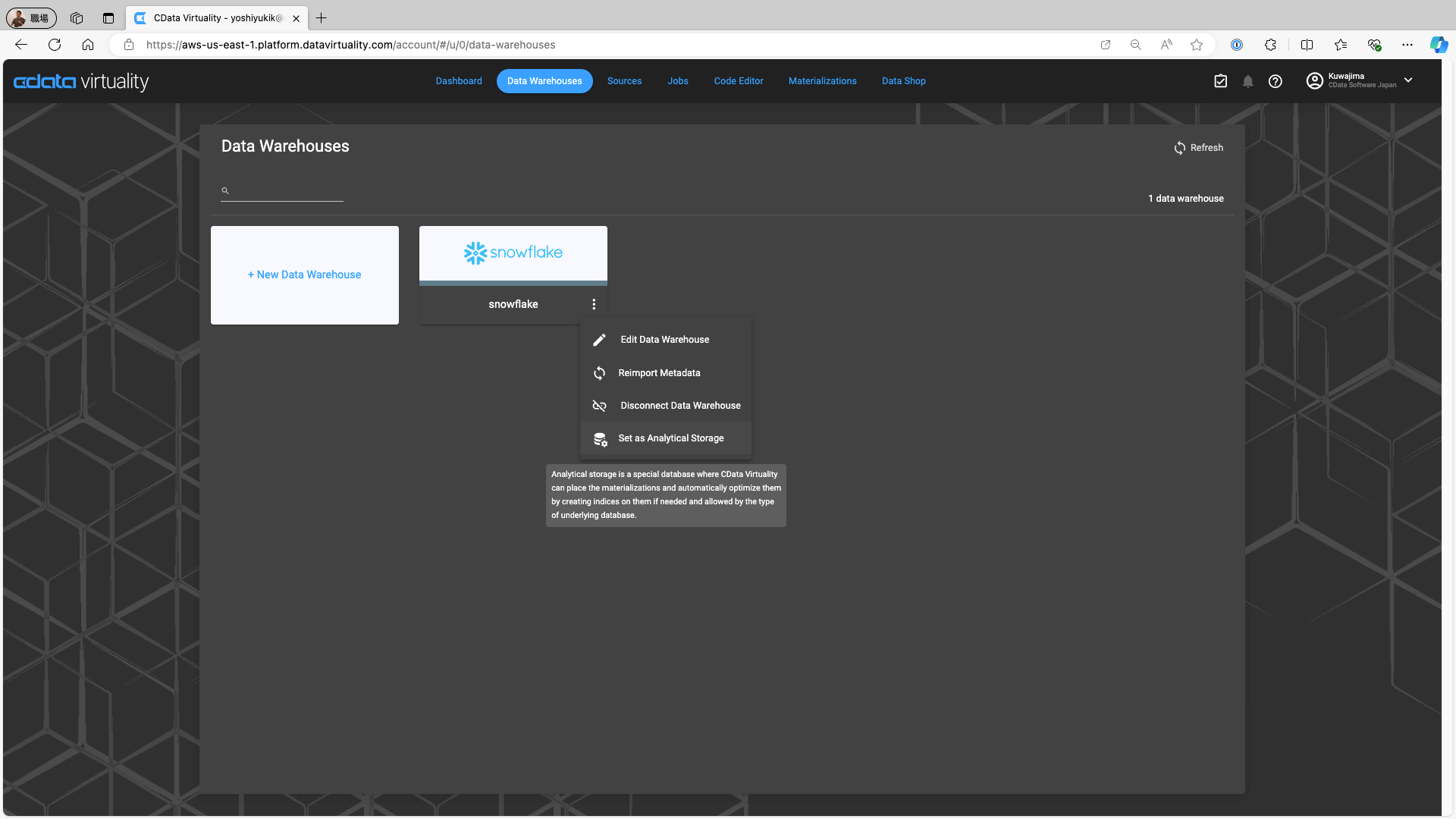Viewport: 1456px width, 819px height.
Task: Click + New Data Warehouse card
Action: point(305,275)
